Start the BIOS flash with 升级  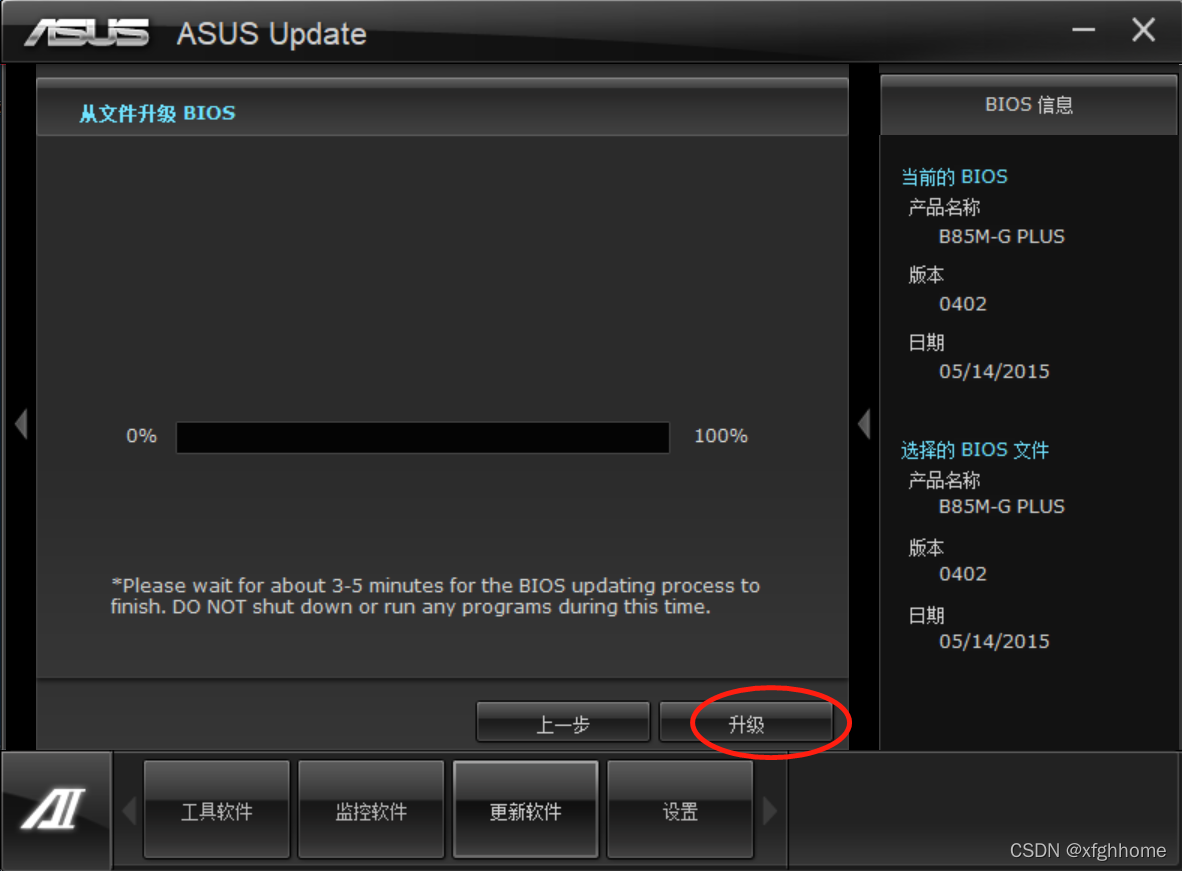[746, 722]
